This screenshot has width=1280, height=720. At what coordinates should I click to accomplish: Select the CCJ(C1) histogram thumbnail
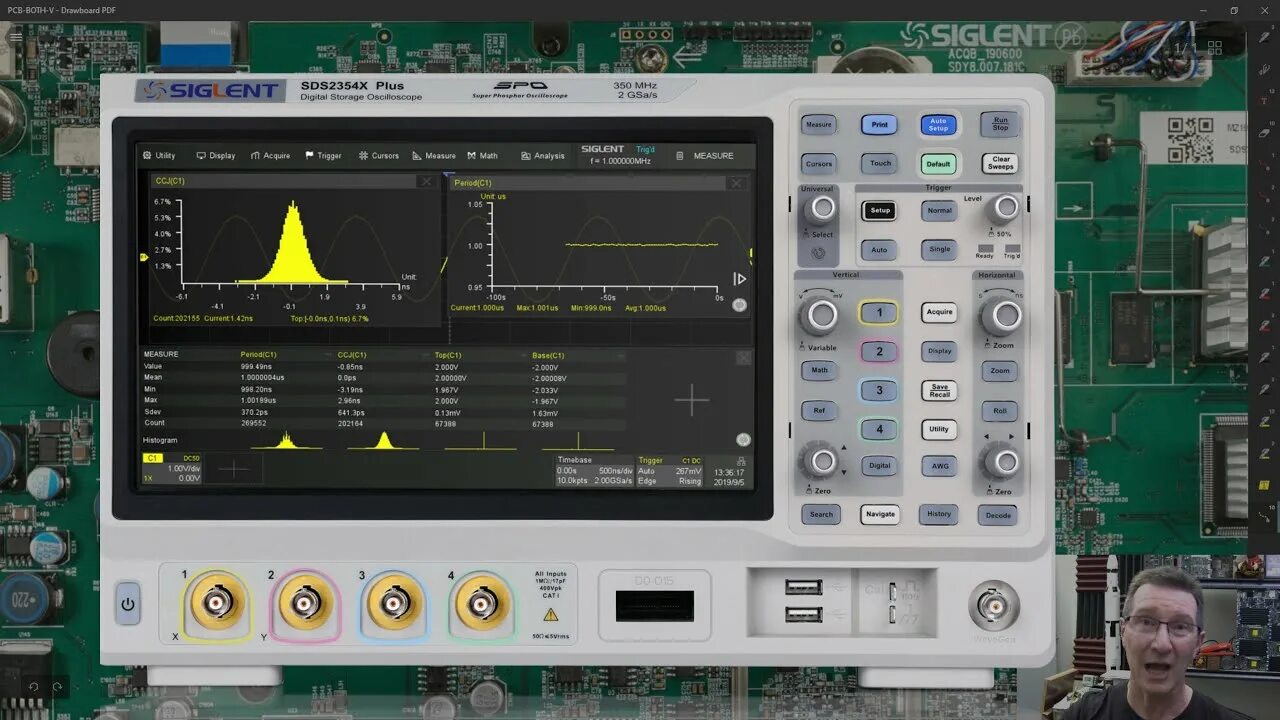pyautogui.click(x=384, y=440)
